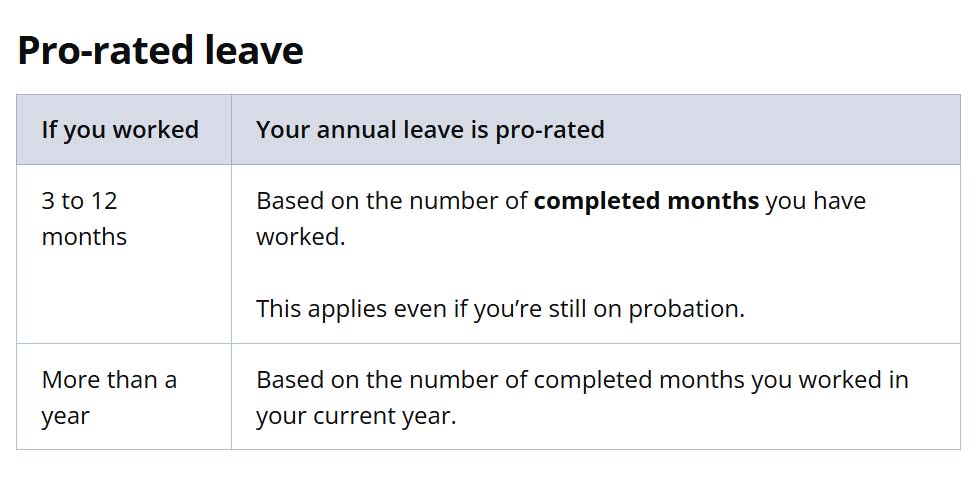Click the word 'year' in left column
This screenshot has width=978, height=482.
tap(65, 416)
